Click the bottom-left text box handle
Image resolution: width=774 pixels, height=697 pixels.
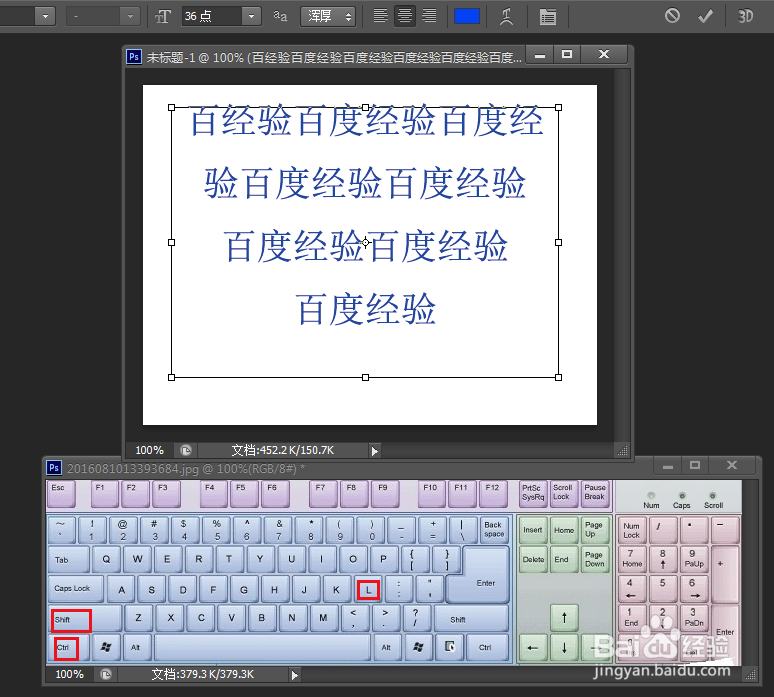point(171,377)
